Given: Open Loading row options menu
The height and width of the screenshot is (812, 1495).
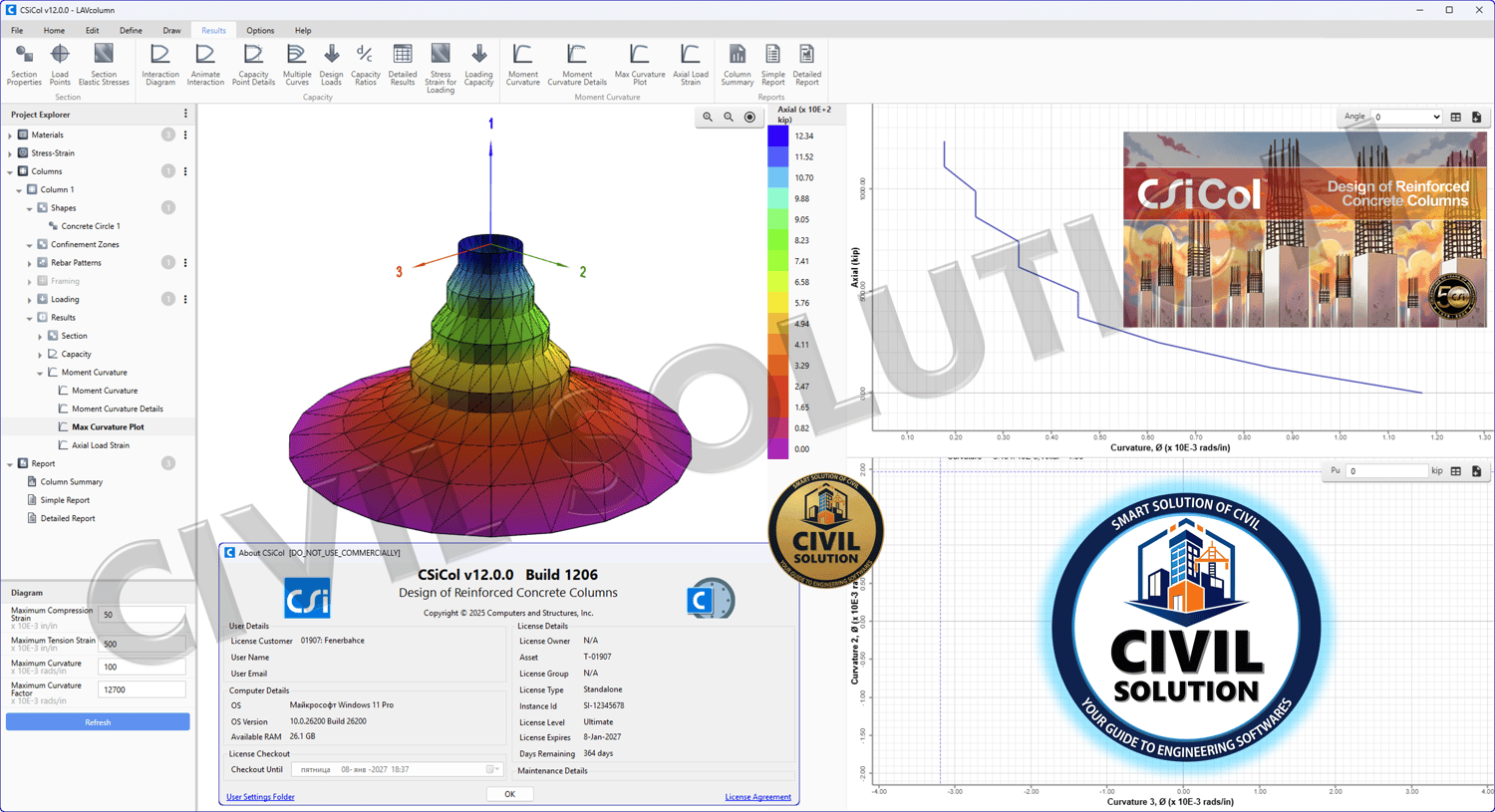Looking at the screenshot, I should 185,299.
